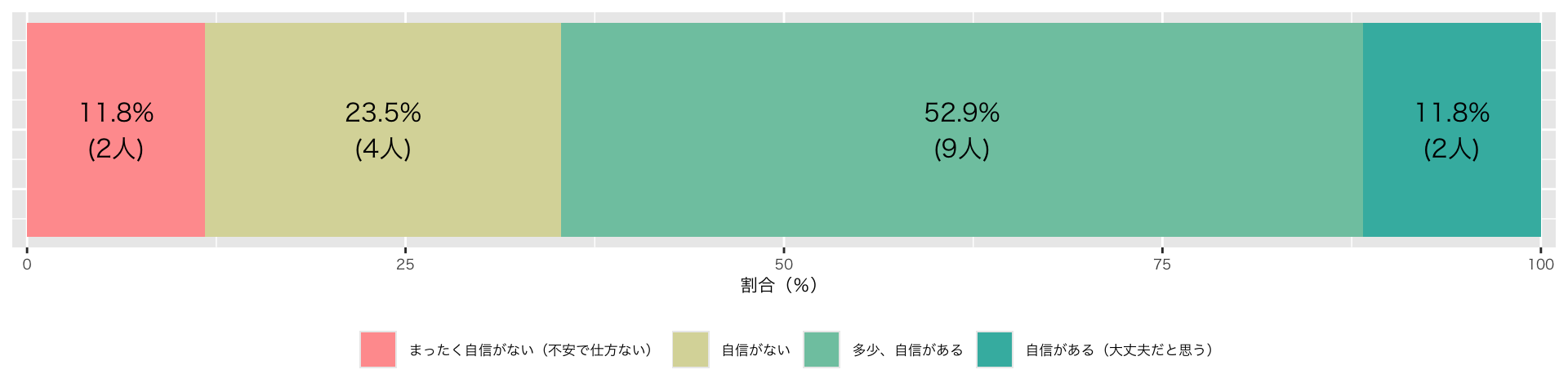Click the 25 axis tick label

[x=405, y=265]
